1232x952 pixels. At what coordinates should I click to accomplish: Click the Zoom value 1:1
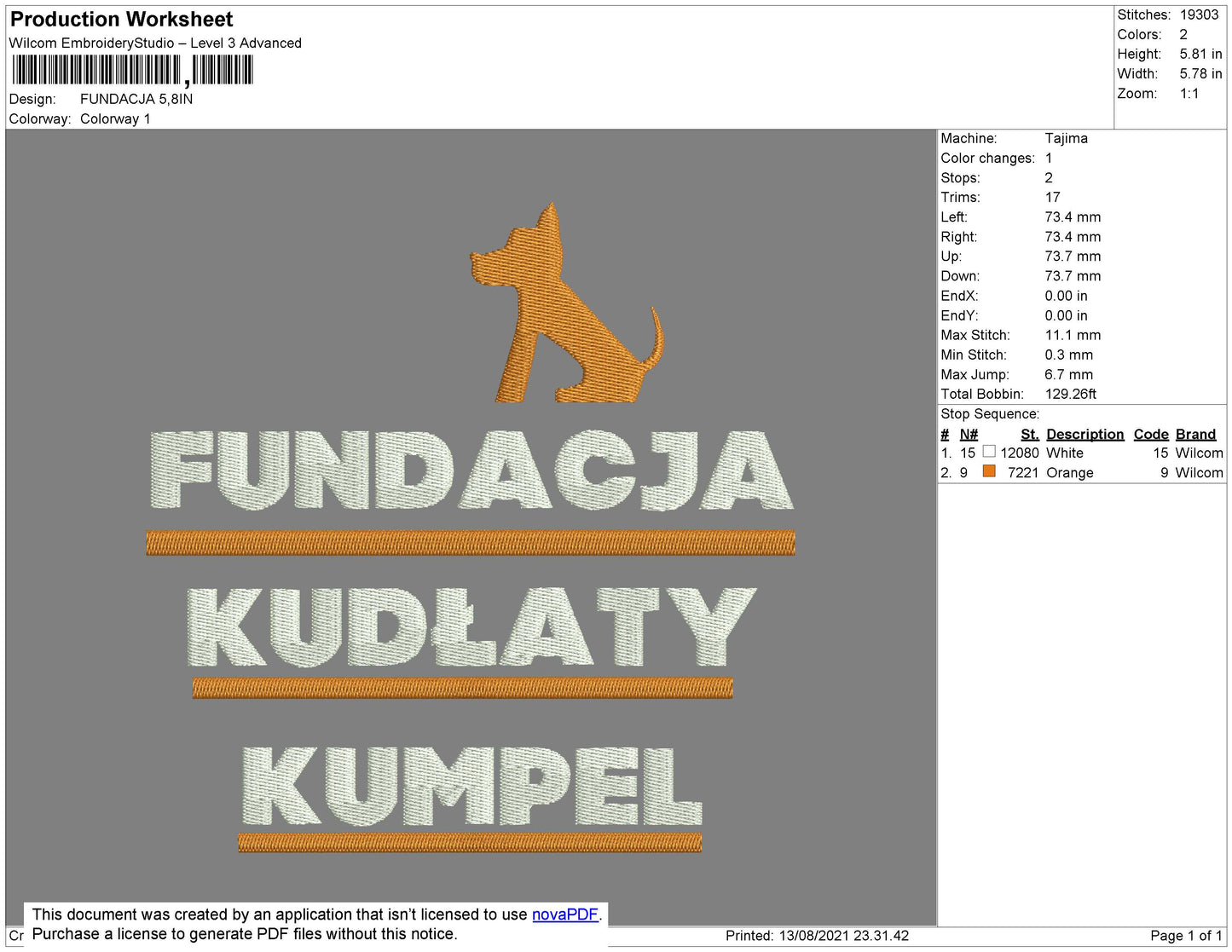pos(1189,94)
